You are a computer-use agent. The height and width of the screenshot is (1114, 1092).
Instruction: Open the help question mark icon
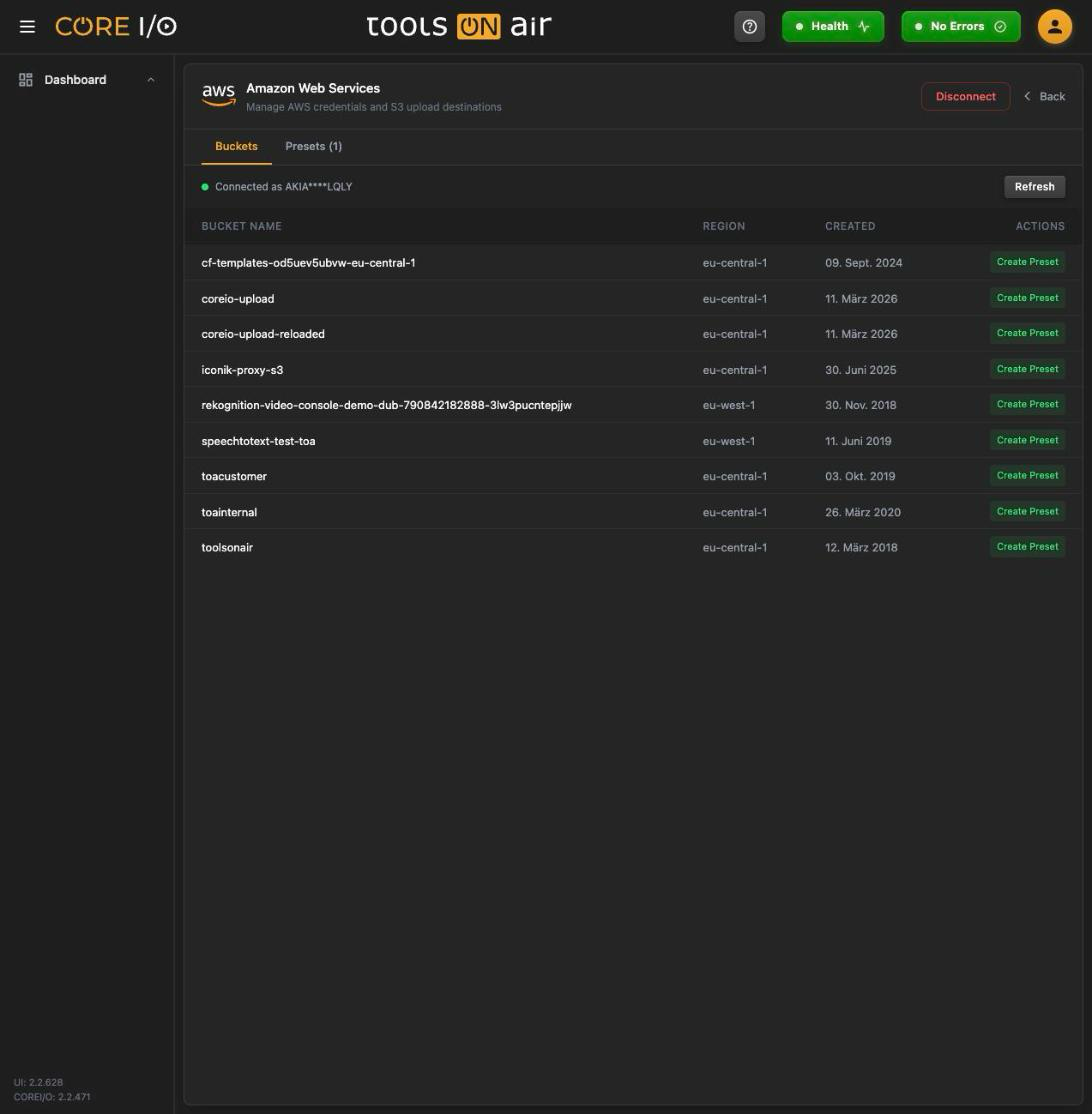click(x=749, y=26)
